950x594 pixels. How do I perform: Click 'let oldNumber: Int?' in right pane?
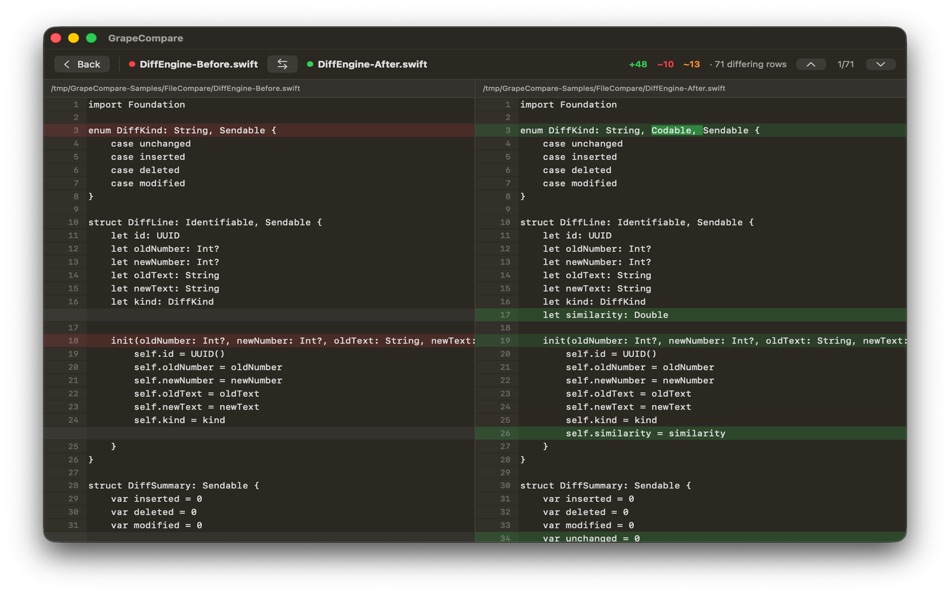(597, 249)
